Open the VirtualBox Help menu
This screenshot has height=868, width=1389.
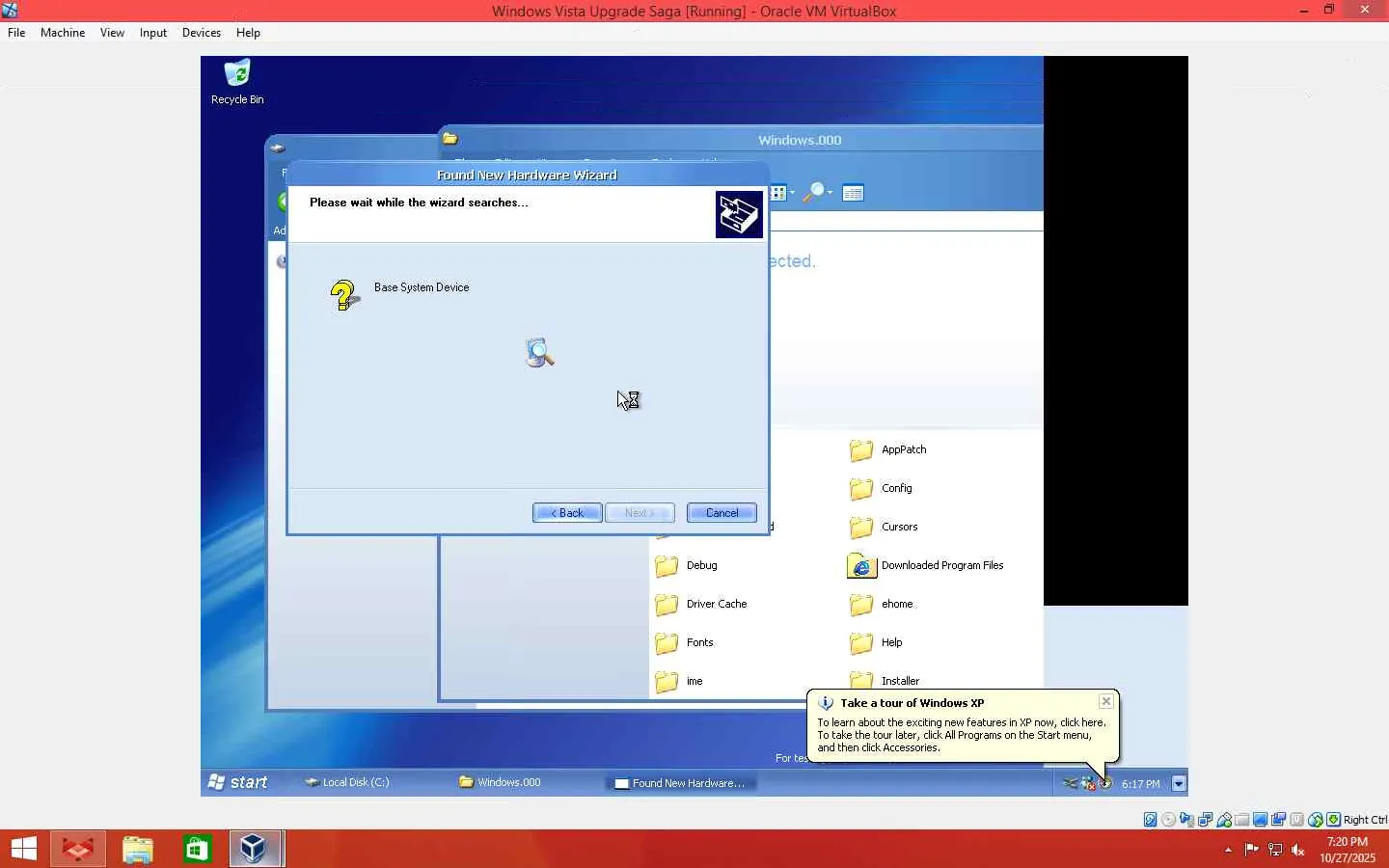(248, 33)
